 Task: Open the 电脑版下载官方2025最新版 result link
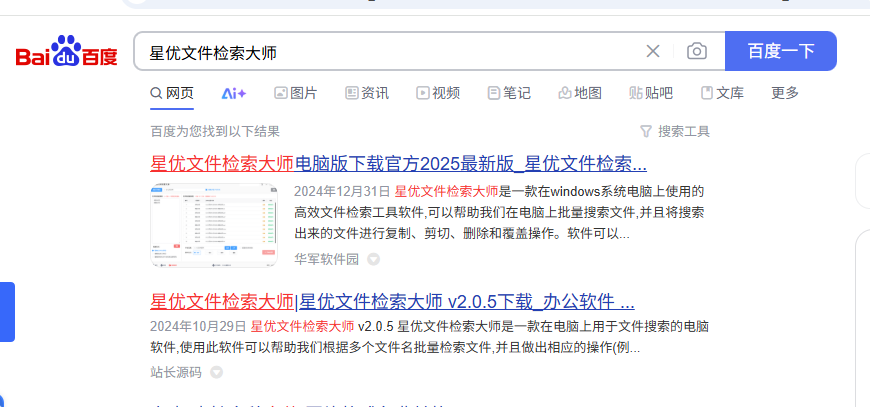click(x=398, y=164)
